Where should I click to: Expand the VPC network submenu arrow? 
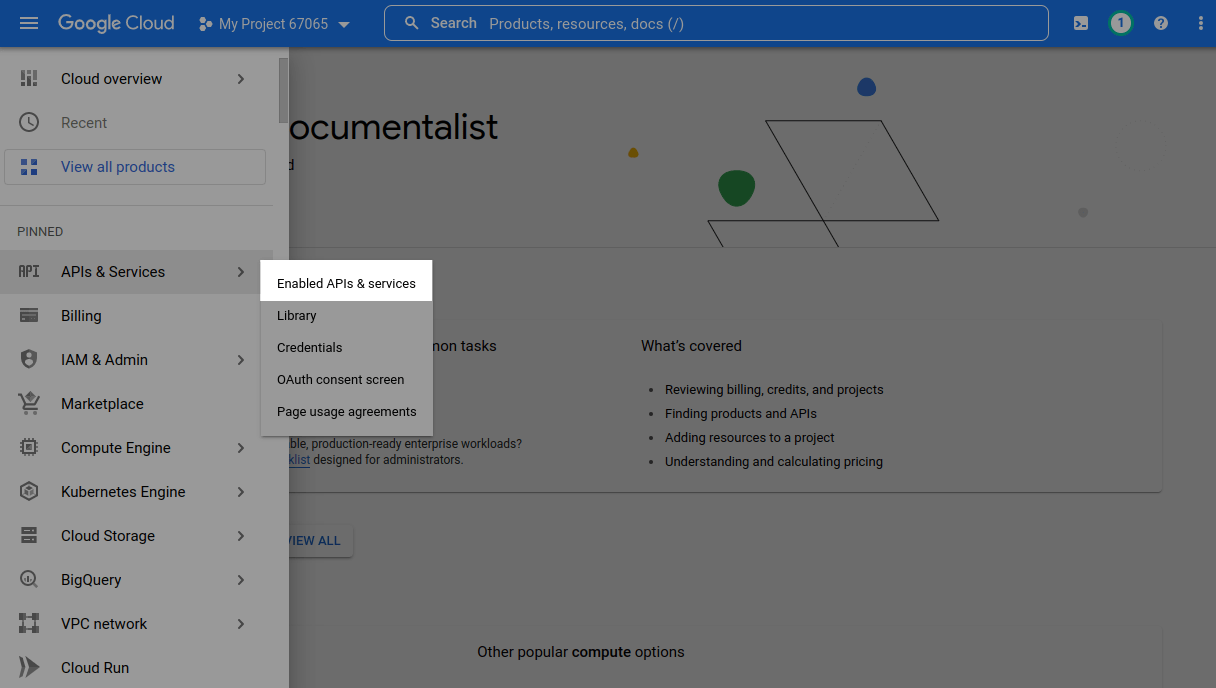coord(241,624)
